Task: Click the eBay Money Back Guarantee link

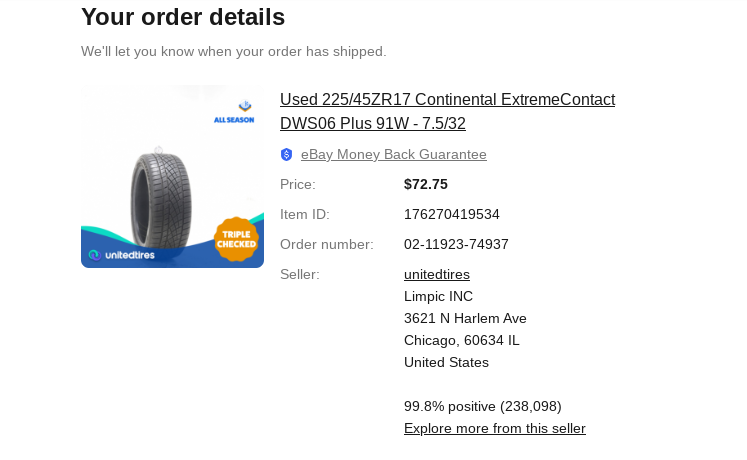Action: (x=394, y=154)
